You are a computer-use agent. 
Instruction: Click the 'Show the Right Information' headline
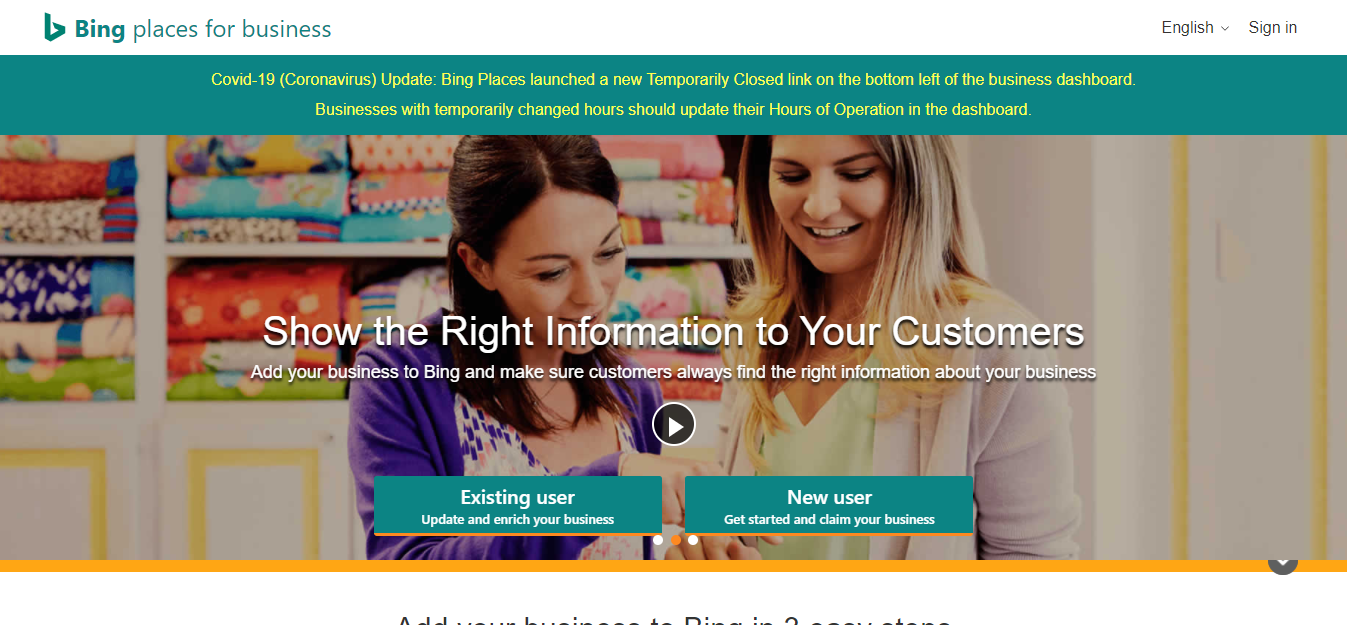pos(673,331)
